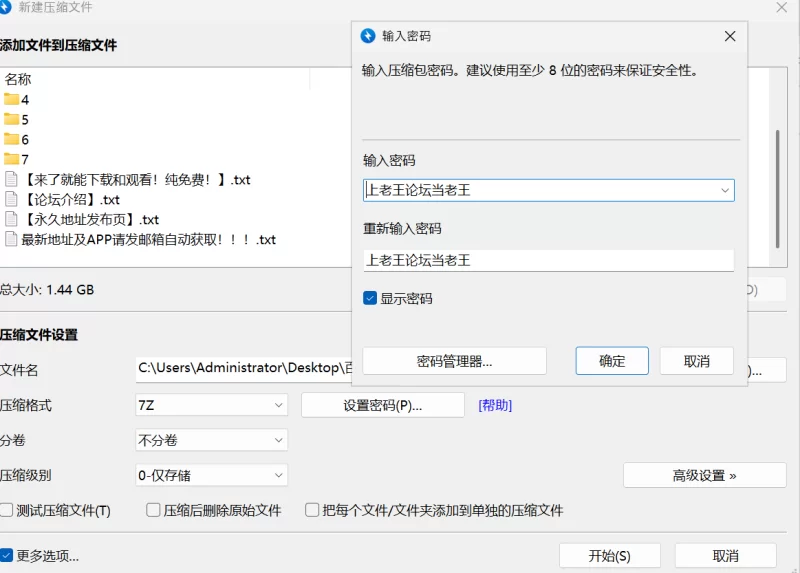
Task: Click the 确定 button
Action: (612, 361)
